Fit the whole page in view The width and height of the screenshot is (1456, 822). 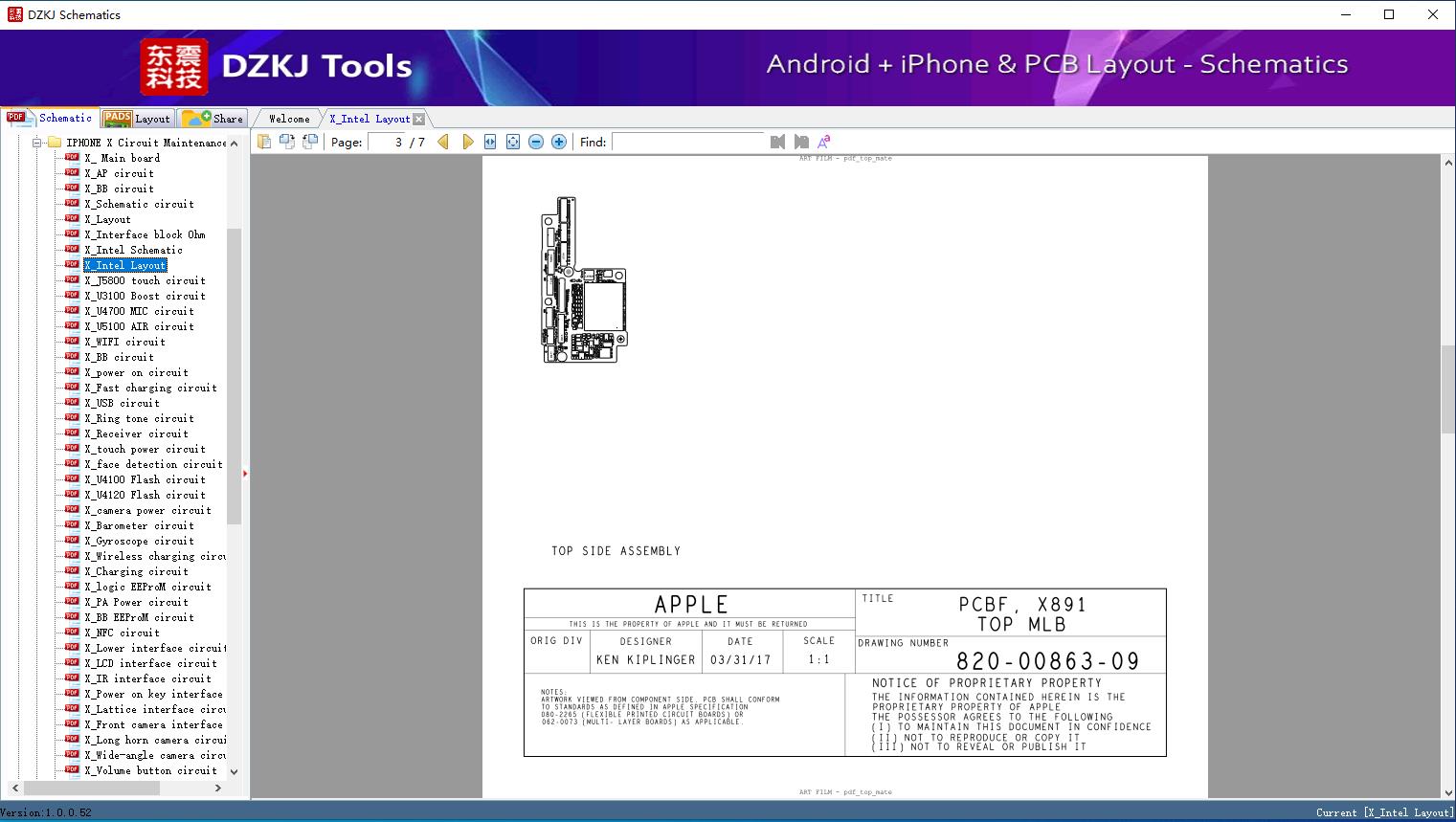coord(513,142)
